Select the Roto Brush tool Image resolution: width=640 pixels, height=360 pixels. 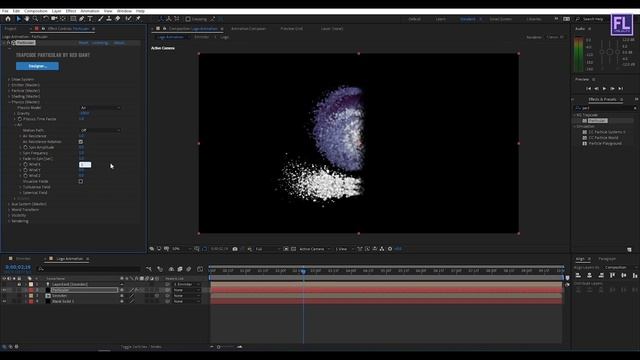(129, 19)
